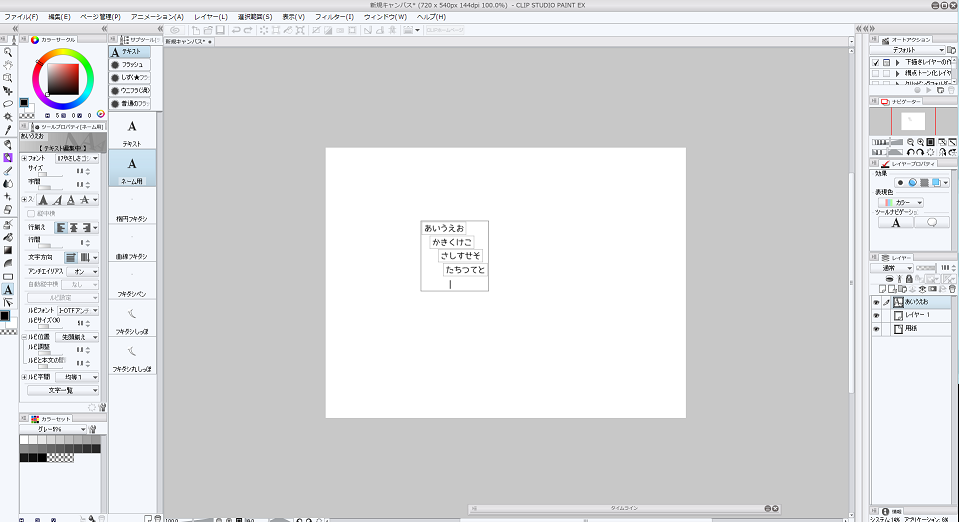The height and width of the screenshot is (522, 959).
Task: Open the 表現色 カラー dropdown
Action: tap(901, 203)
